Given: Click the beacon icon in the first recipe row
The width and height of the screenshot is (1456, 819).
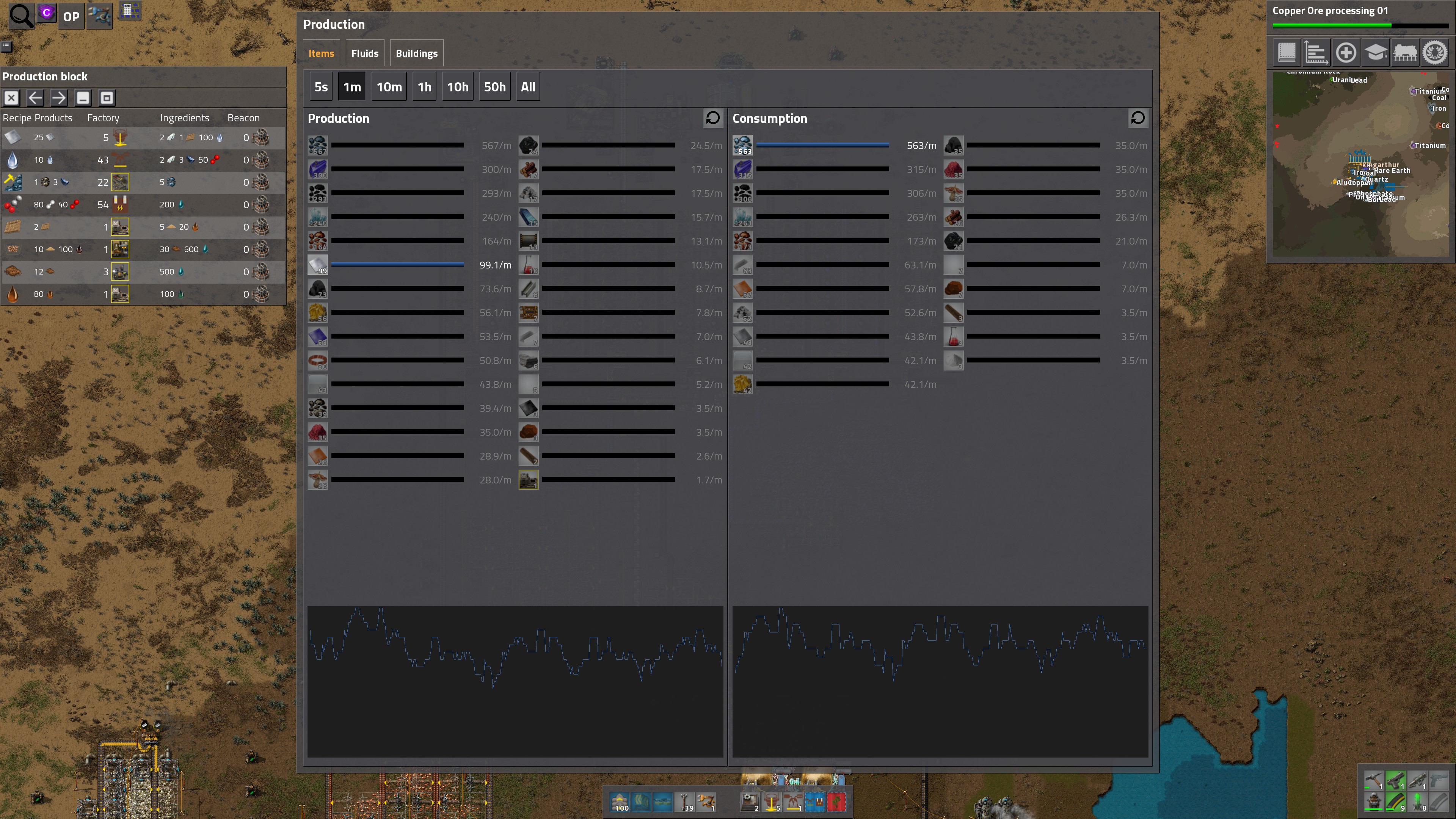Looking at the screenshot, I should [x=261, y=137].
